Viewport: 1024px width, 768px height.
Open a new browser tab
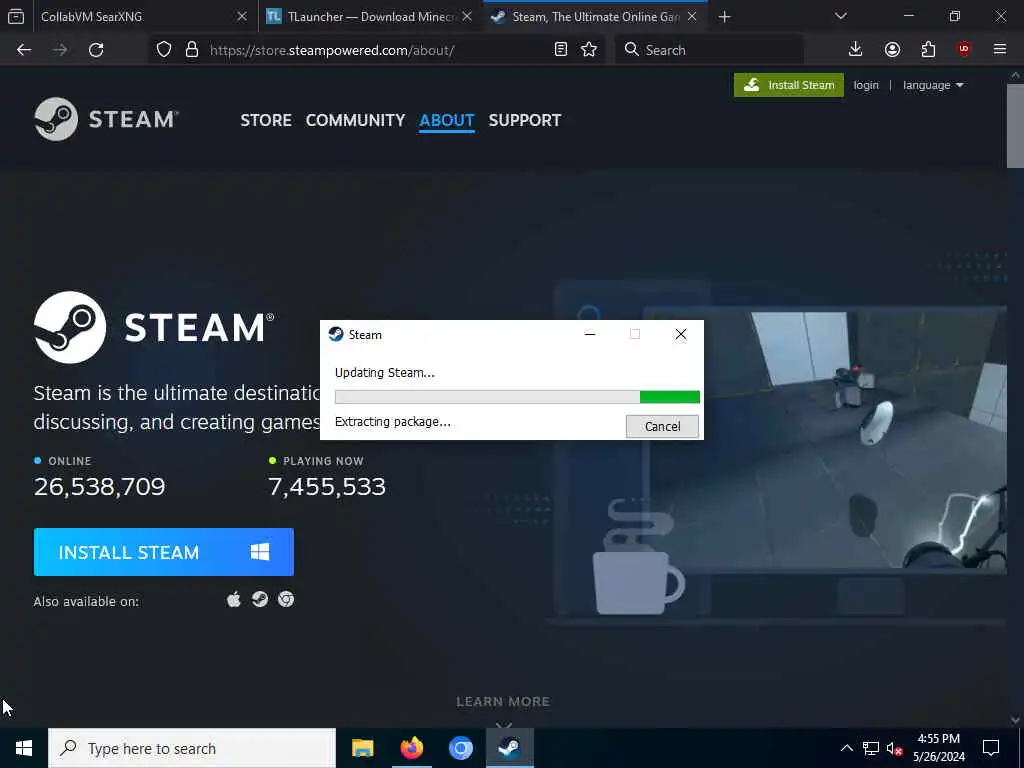[x=724, y=17]
